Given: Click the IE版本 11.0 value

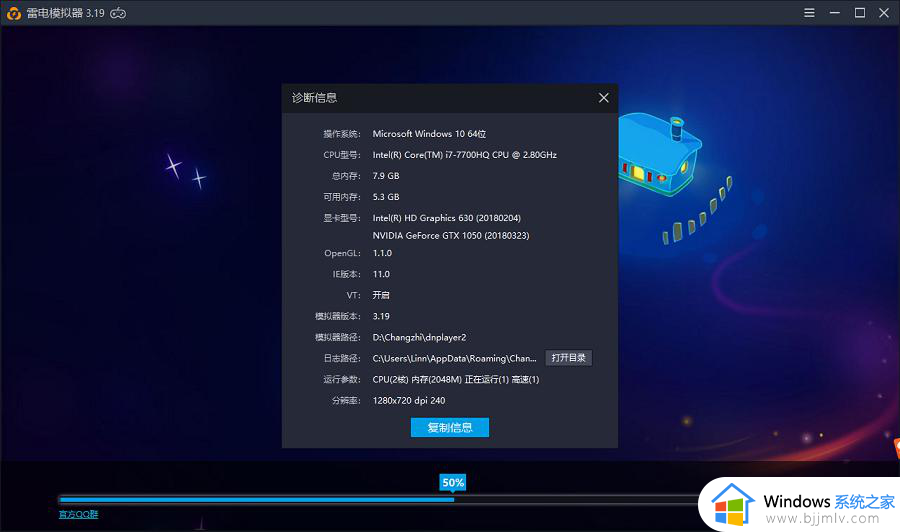Looking at the screenshot, I should 381,274.
